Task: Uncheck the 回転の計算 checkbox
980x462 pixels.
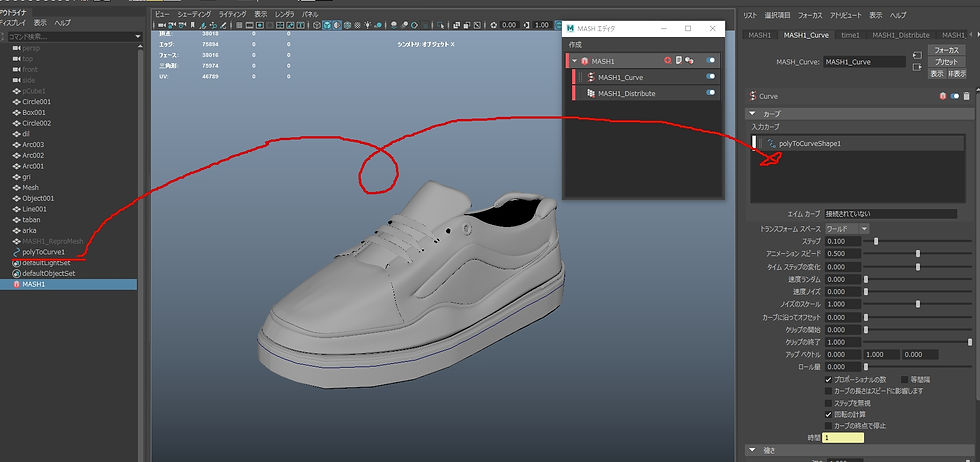Action: (829, 414)
